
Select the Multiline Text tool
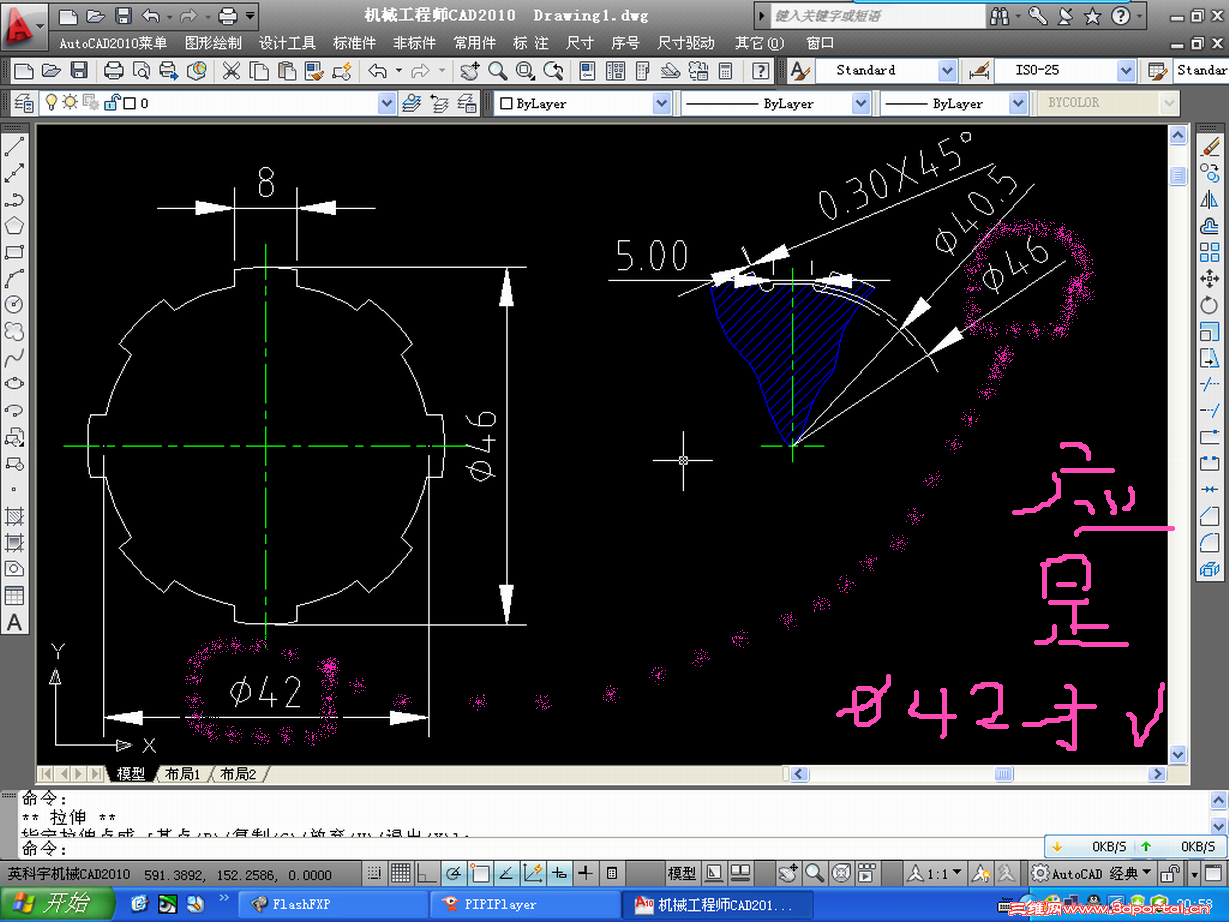[14, 622]
